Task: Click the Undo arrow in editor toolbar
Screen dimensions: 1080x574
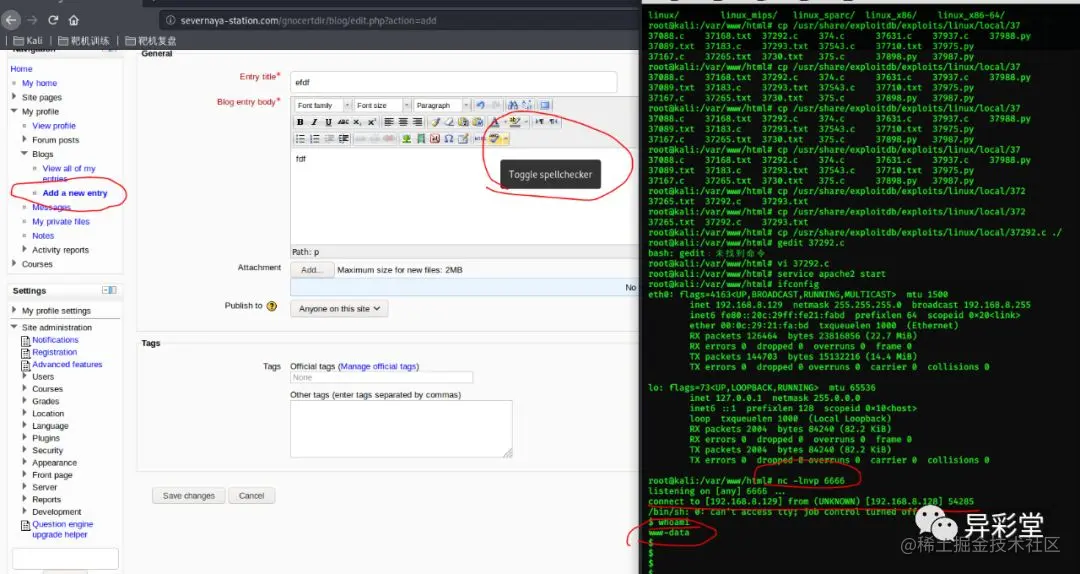Action: tap(480, 105)
